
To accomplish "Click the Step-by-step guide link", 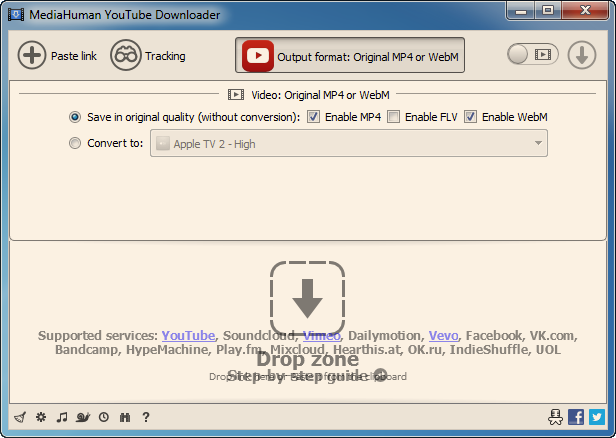I will click(x=307, y=376).
